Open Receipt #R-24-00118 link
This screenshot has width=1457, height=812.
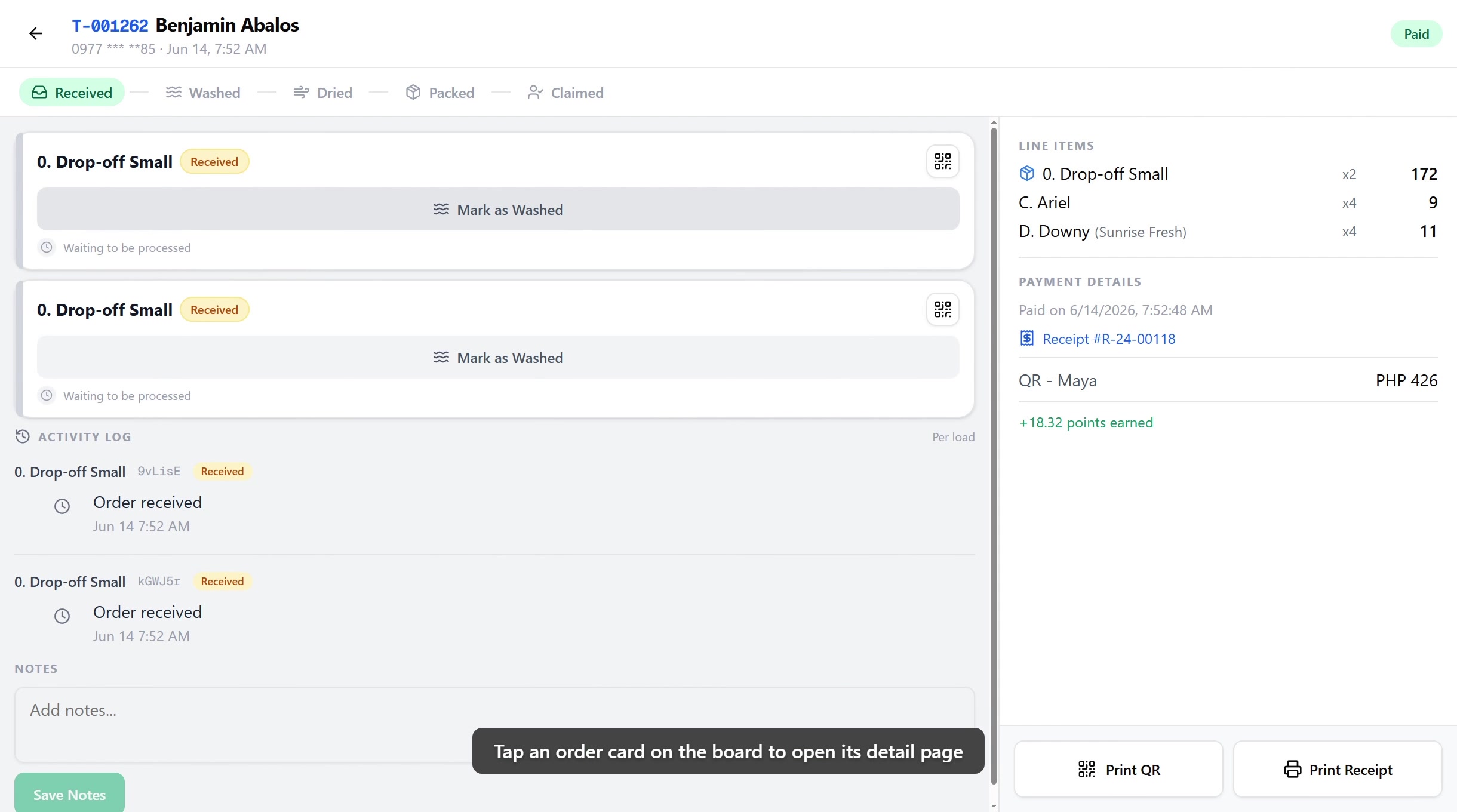[1109, 339]
